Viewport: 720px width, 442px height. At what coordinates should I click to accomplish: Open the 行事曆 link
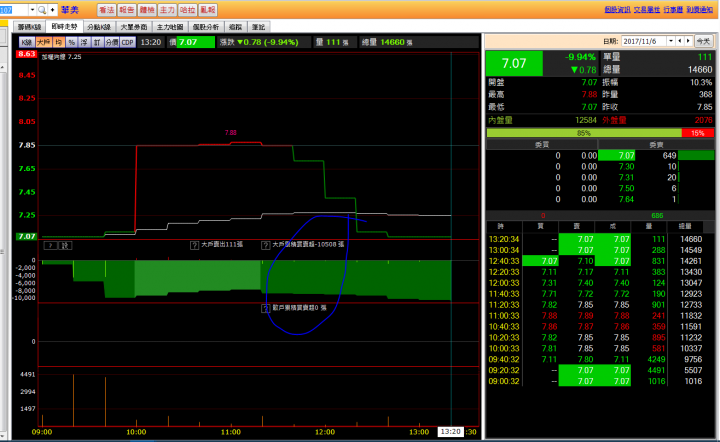[x=673, y=9]
